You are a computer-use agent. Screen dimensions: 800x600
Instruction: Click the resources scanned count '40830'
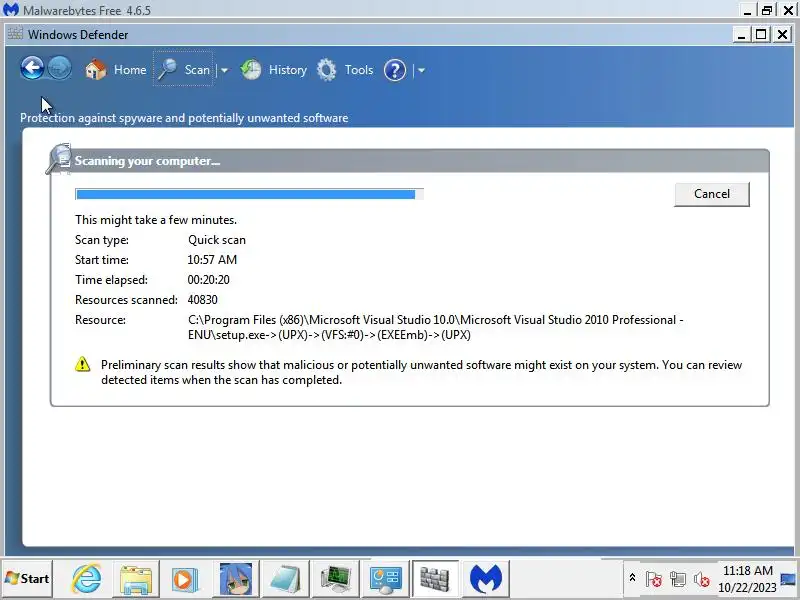tap(203, 299)
